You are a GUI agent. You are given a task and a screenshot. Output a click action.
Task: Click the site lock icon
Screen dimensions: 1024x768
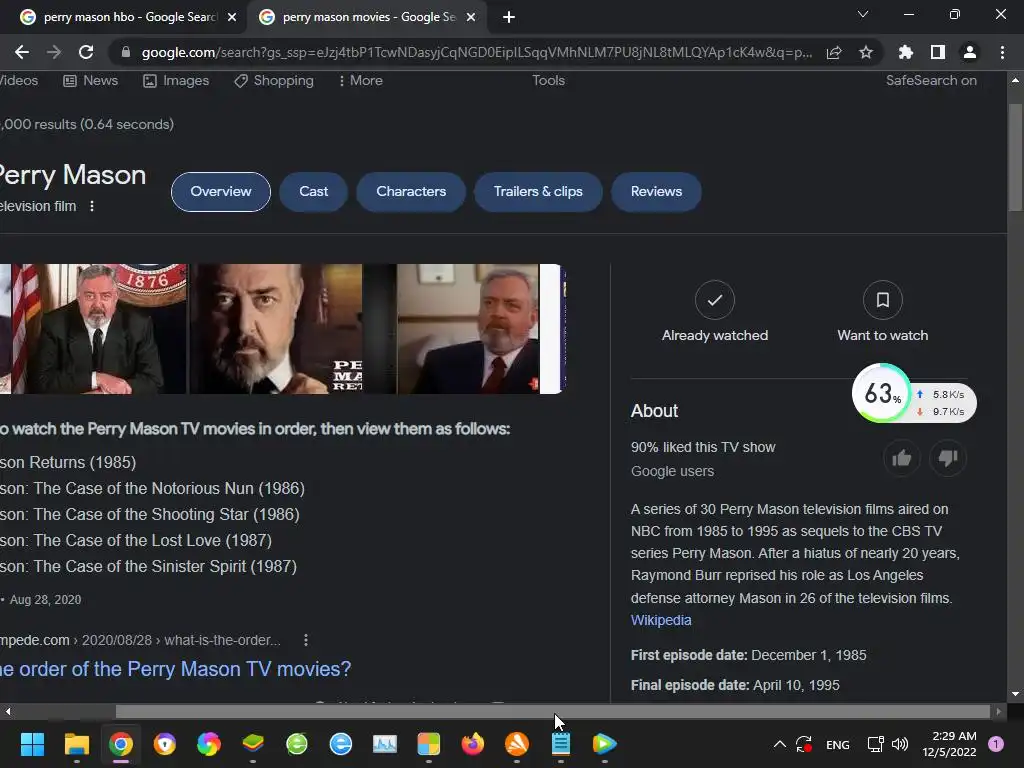125,52
